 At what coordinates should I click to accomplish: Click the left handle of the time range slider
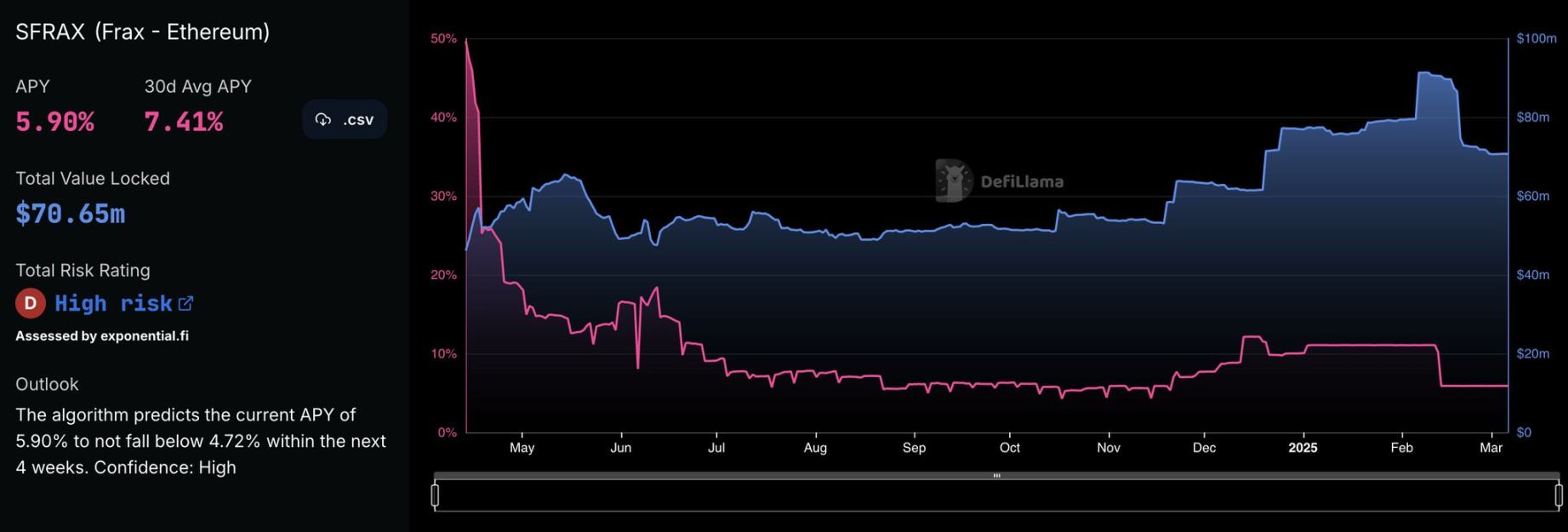pos(436,495)
